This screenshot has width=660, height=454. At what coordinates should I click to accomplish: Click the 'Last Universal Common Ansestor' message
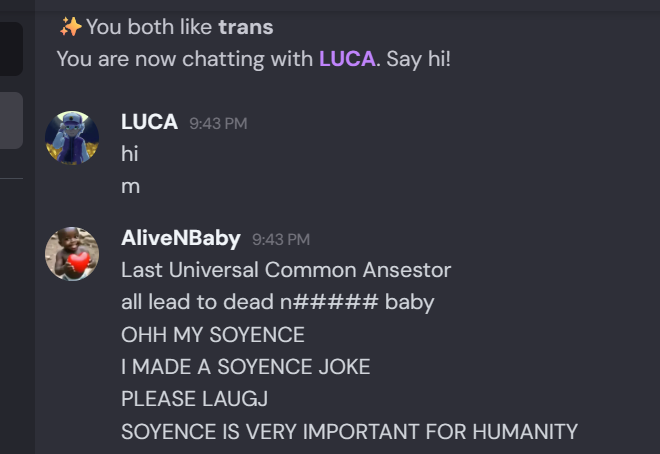coord(285,270)
